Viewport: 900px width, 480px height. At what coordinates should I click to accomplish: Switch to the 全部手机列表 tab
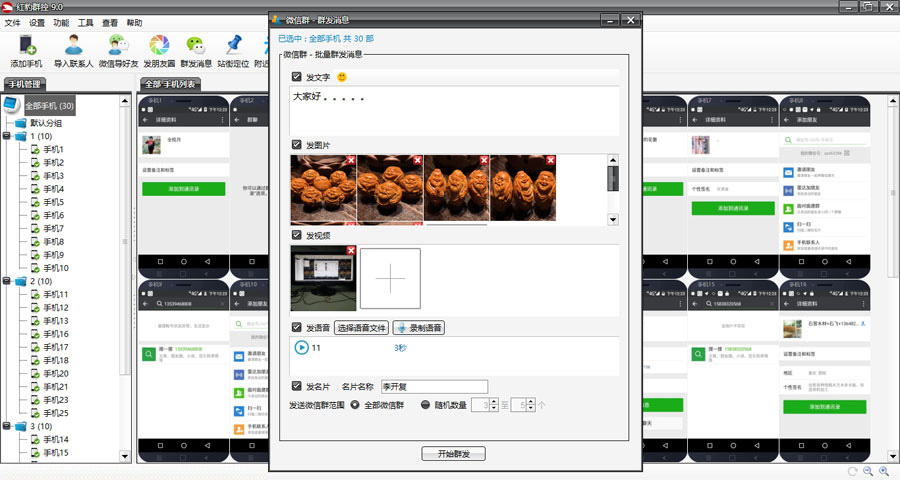170,84
